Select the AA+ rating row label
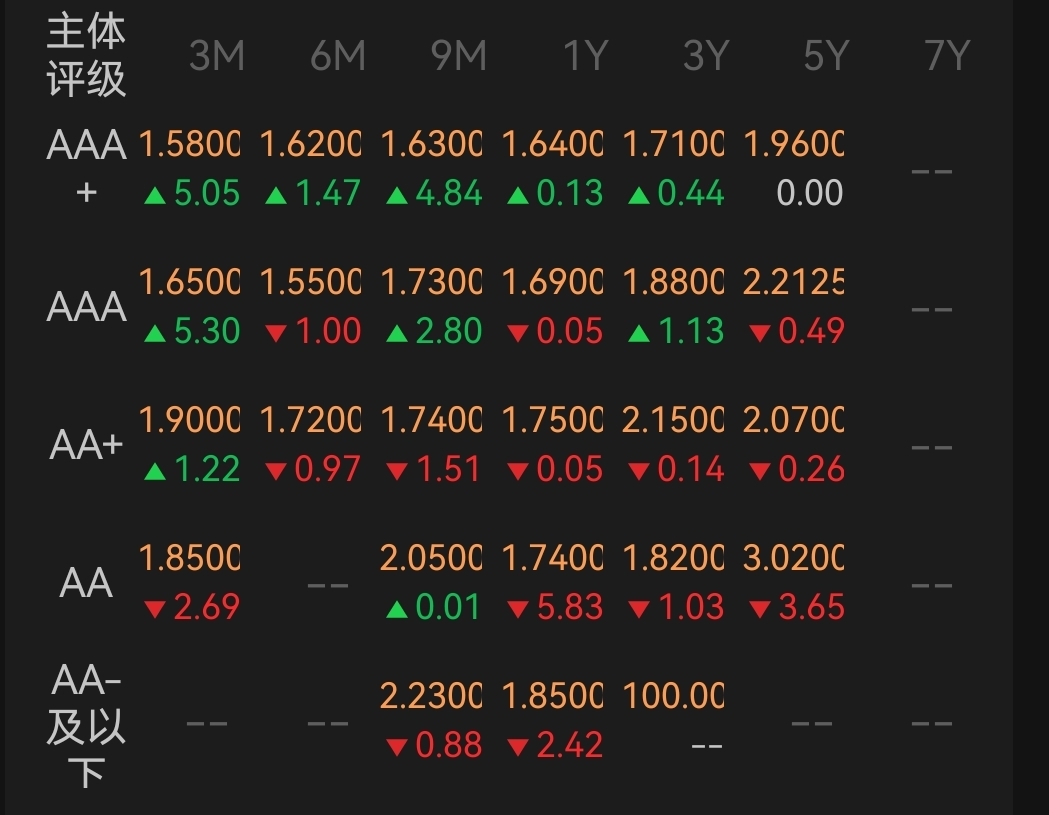The width and height of the screenshot is (1049, 815). coord(86,445)
